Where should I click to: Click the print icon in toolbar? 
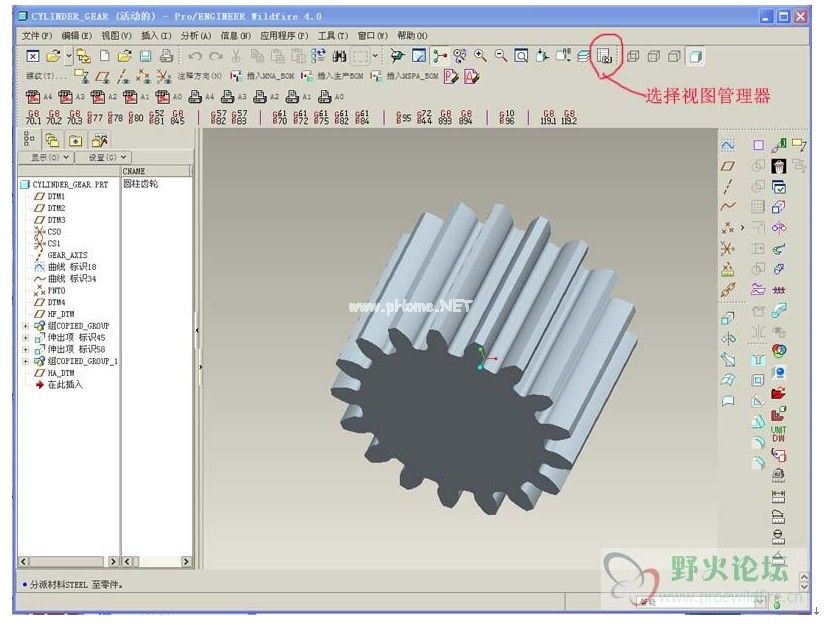coord(166,56)
